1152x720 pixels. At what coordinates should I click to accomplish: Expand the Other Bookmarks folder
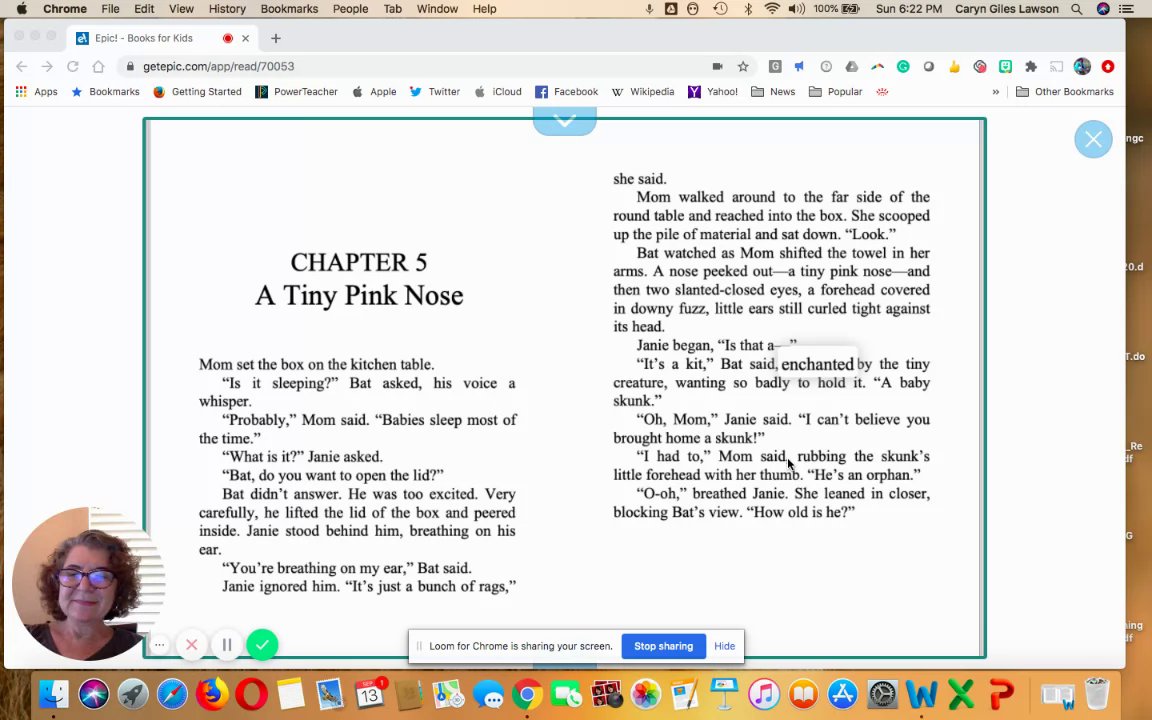tap(1065, 92)
